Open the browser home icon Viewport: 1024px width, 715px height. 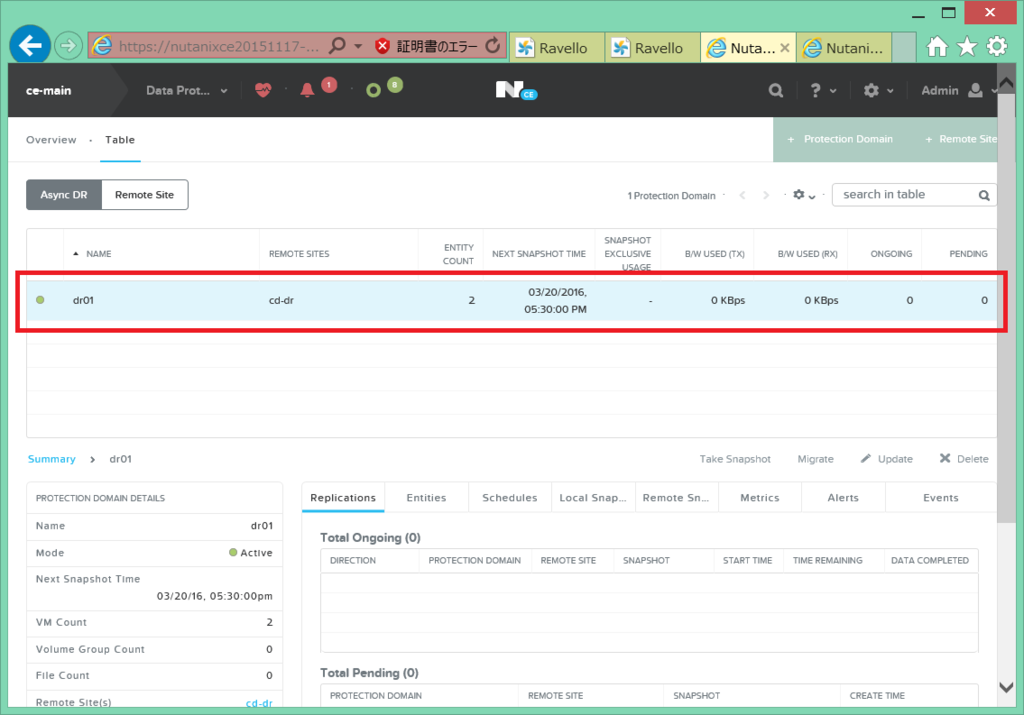[x=937, y=46]
